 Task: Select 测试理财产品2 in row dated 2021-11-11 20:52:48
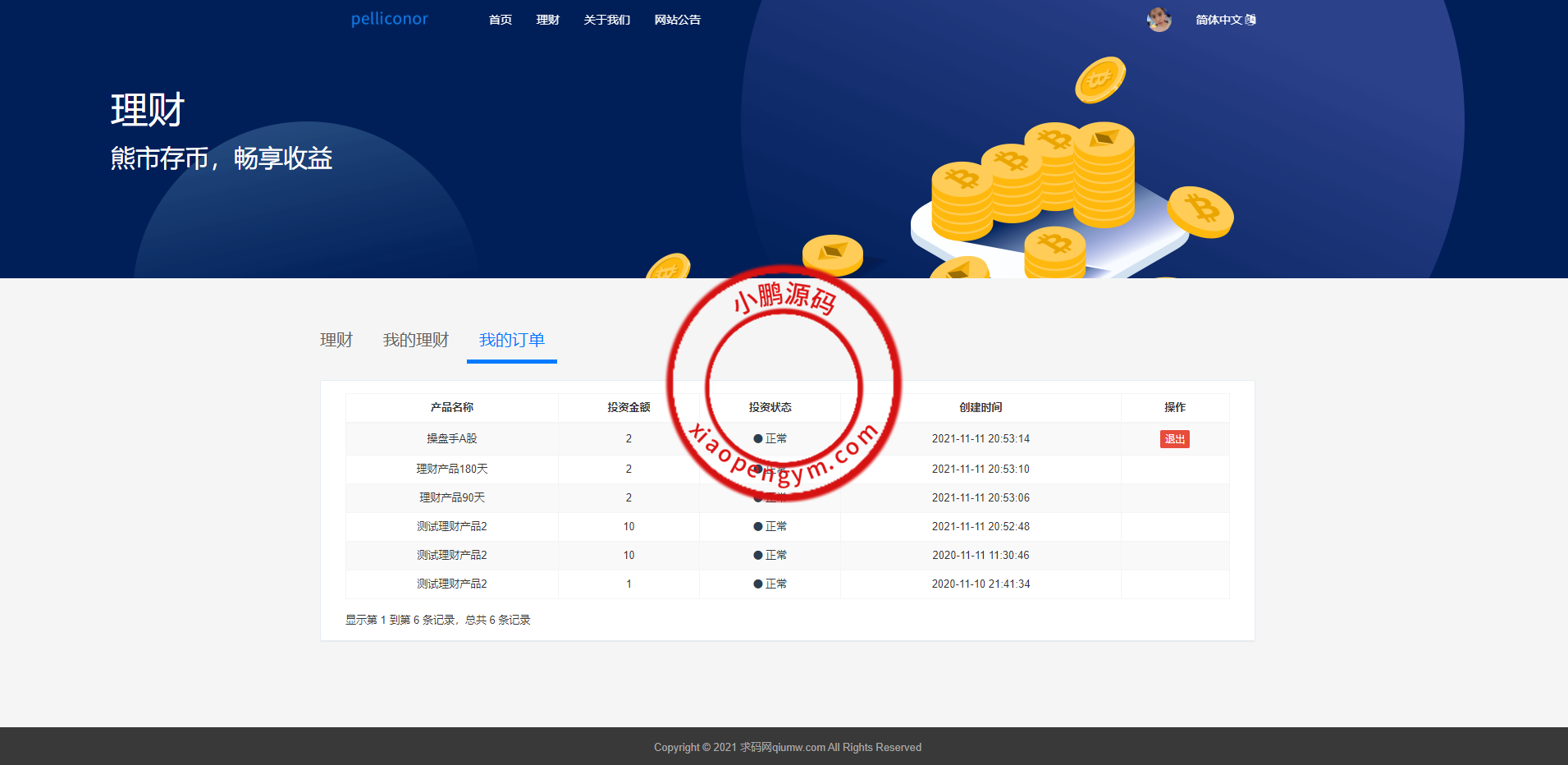(452, 526)
